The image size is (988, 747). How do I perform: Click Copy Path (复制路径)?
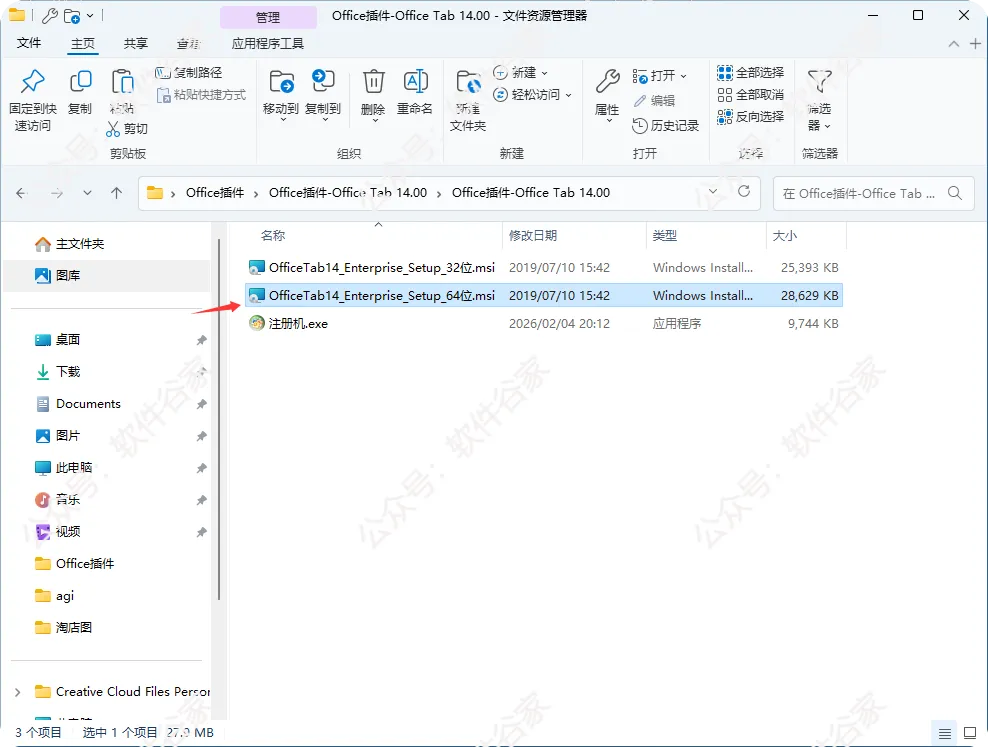pyautogui.click(x=189, y=72)
